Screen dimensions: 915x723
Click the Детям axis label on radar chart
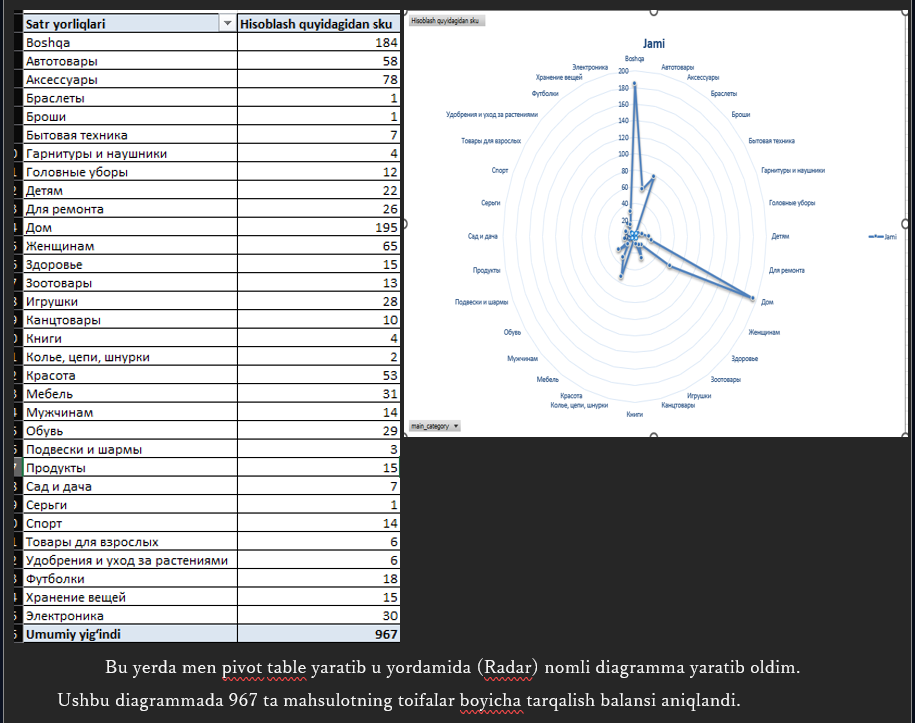coord(780,236)
